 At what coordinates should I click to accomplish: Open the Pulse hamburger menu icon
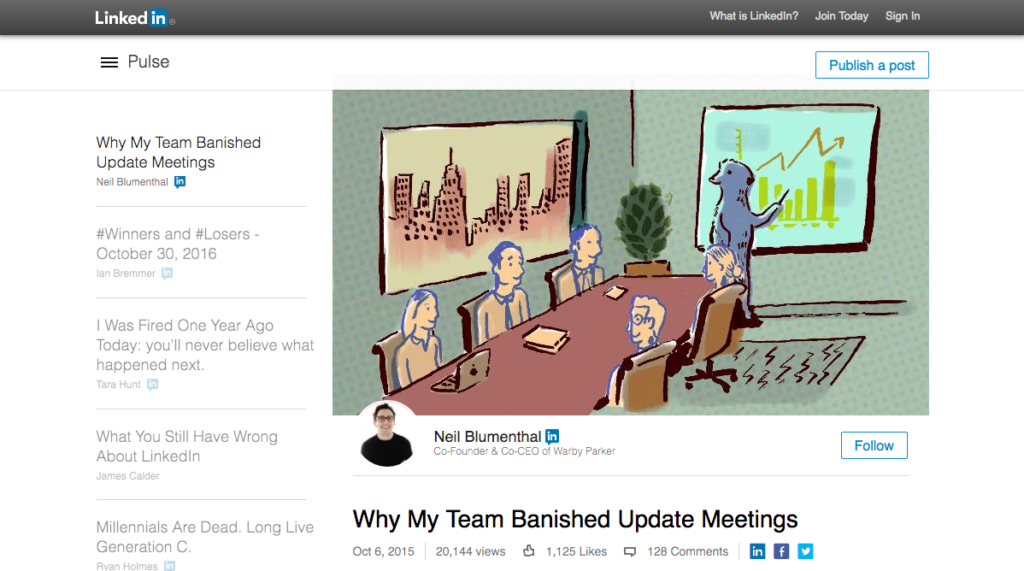(109, 62)
